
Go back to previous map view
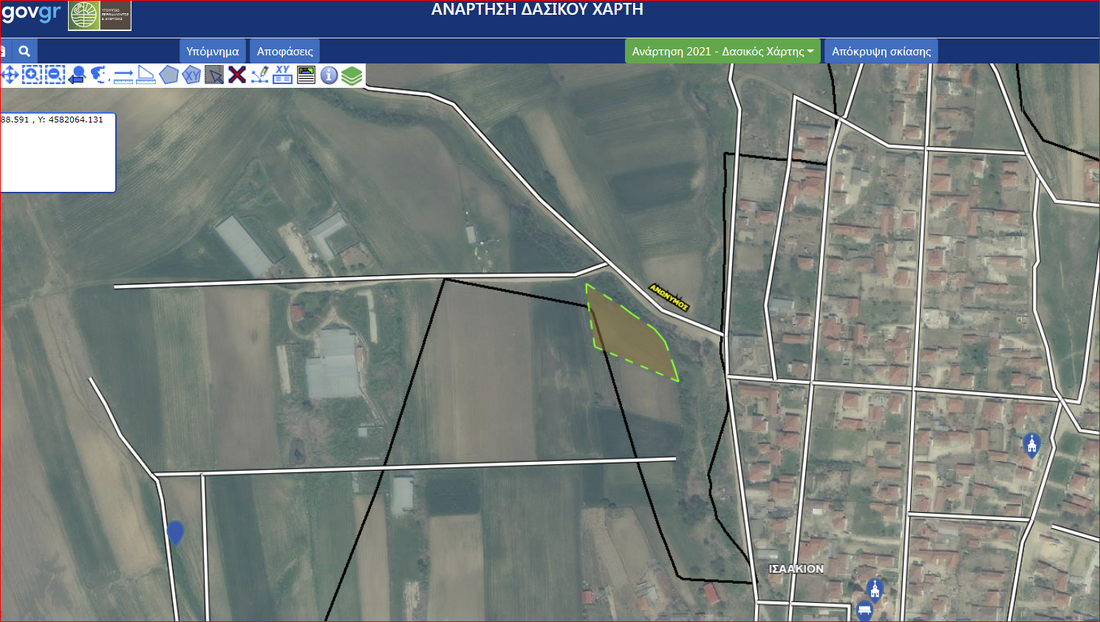click(77, 75)
